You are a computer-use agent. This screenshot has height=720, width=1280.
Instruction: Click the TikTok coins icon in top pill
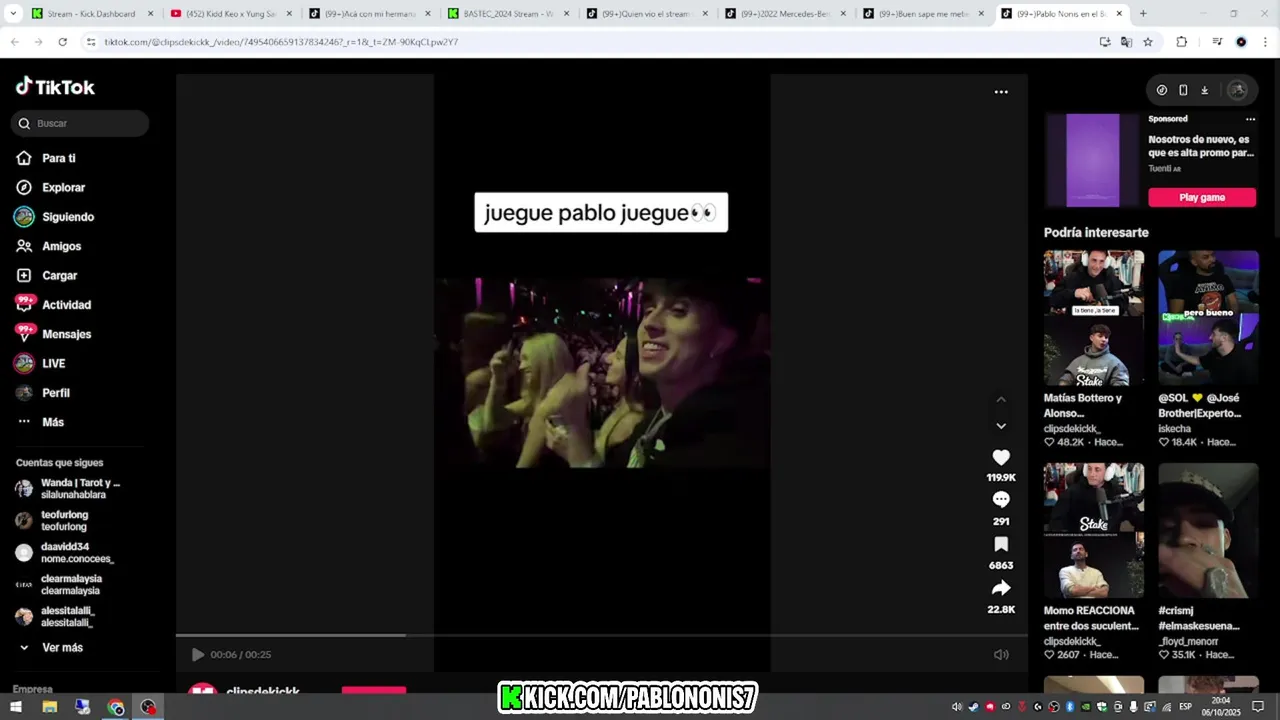(x=1161, y=90)
